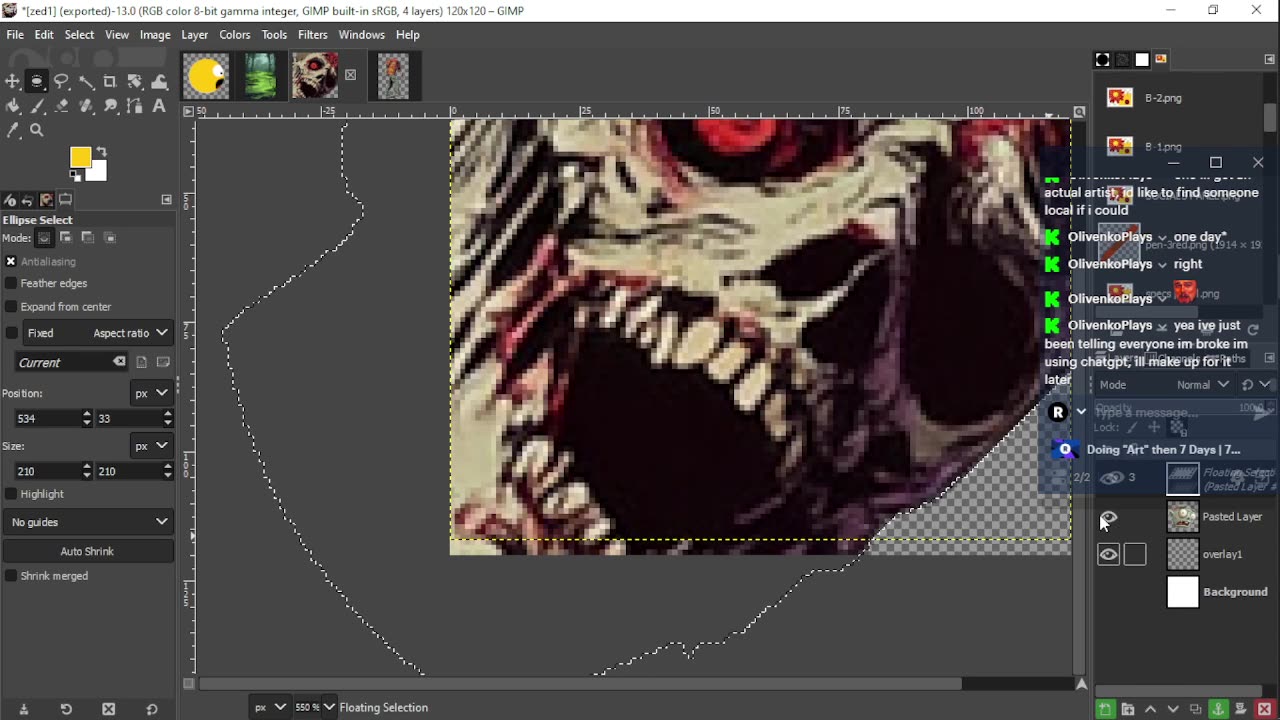1280x720 pixels.
Task: Set selection mode to Subtract
Action: pos(88,238)
